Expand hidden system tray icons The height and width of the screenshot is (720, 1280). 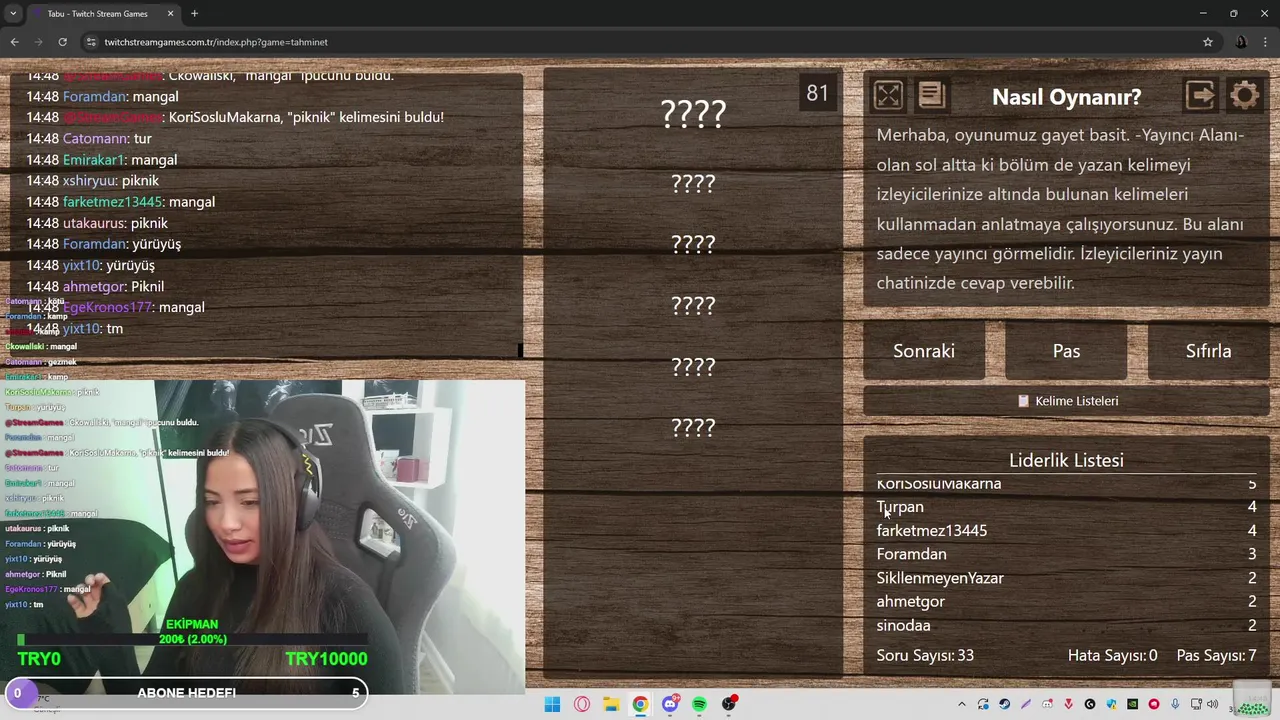tap(962, 704)
